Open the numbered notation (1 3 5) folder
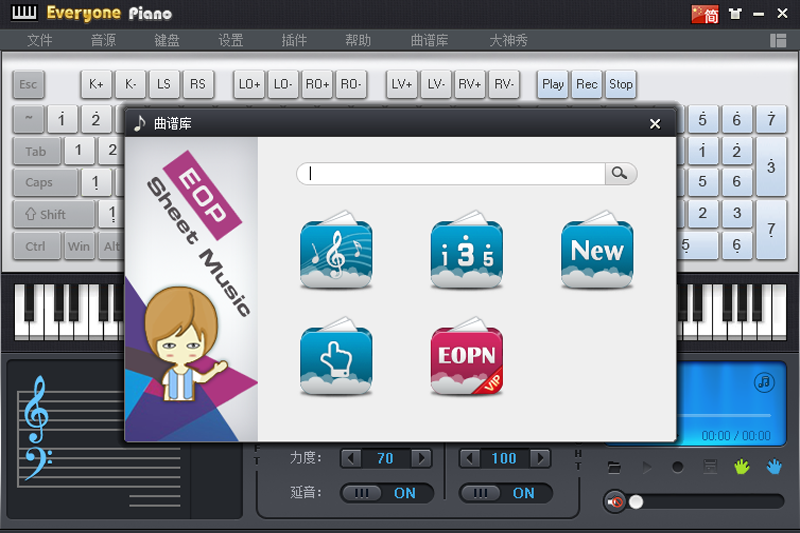This screenshot has height=533, width=800. tap(466, 250)
